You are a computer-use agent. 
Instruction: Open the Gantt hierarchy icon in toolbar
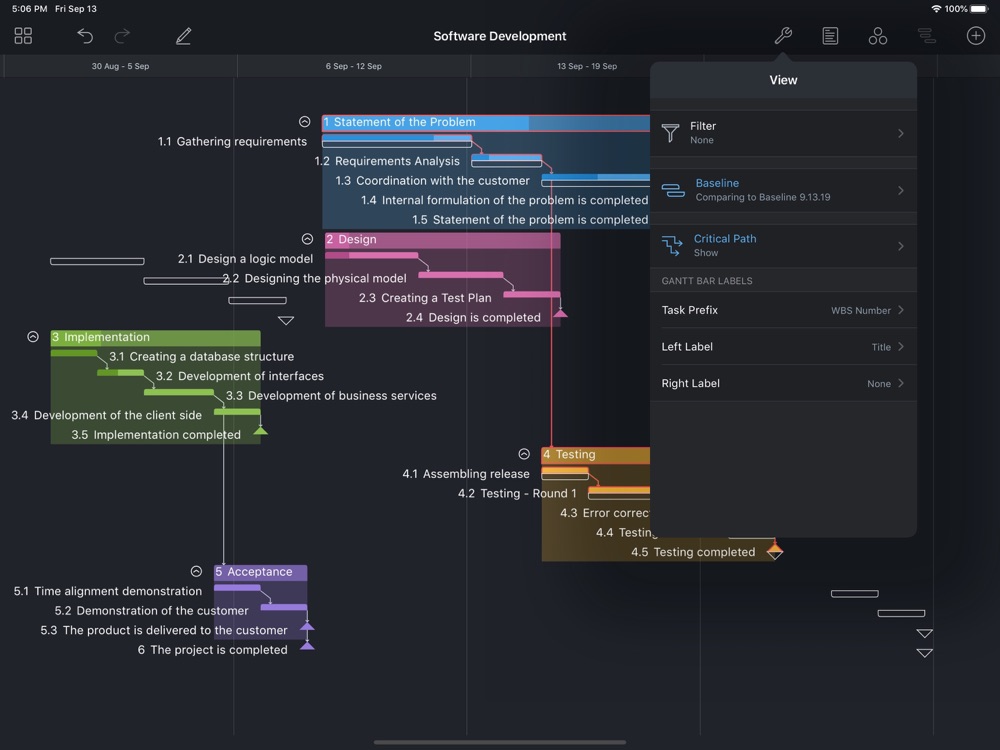[926, 36]
